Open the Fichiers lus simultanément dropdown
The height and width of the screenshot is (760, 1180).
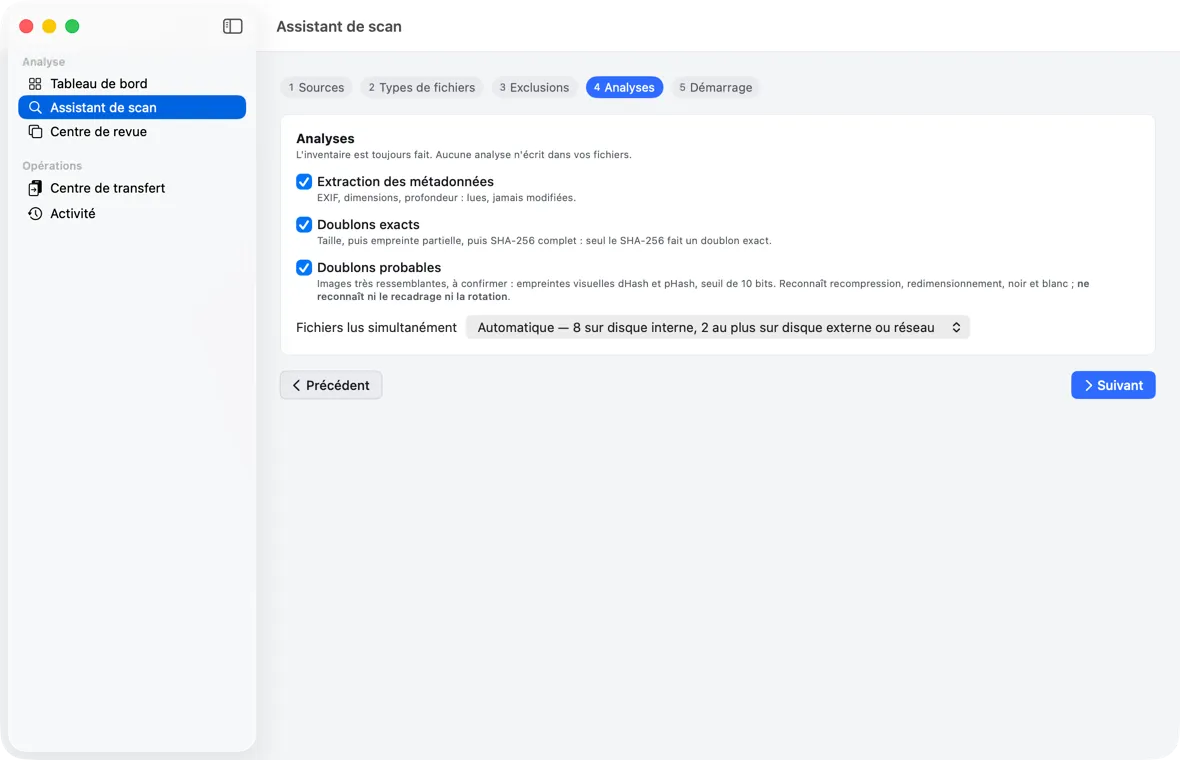718,327
